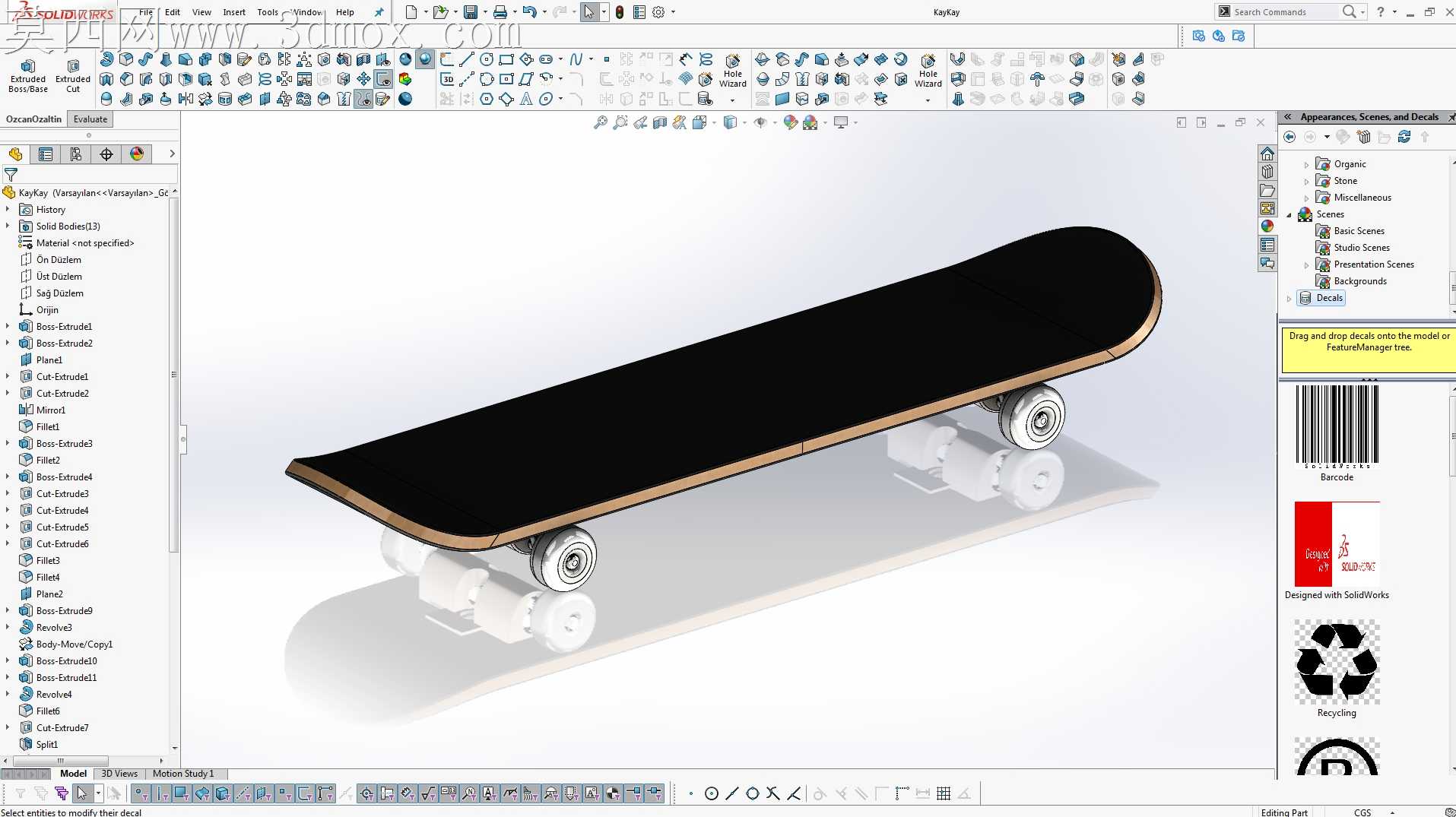Viewport: 1456px width, 817px height.
Task: Open the Design Library task pane tab
Action: pos(1267,172)
